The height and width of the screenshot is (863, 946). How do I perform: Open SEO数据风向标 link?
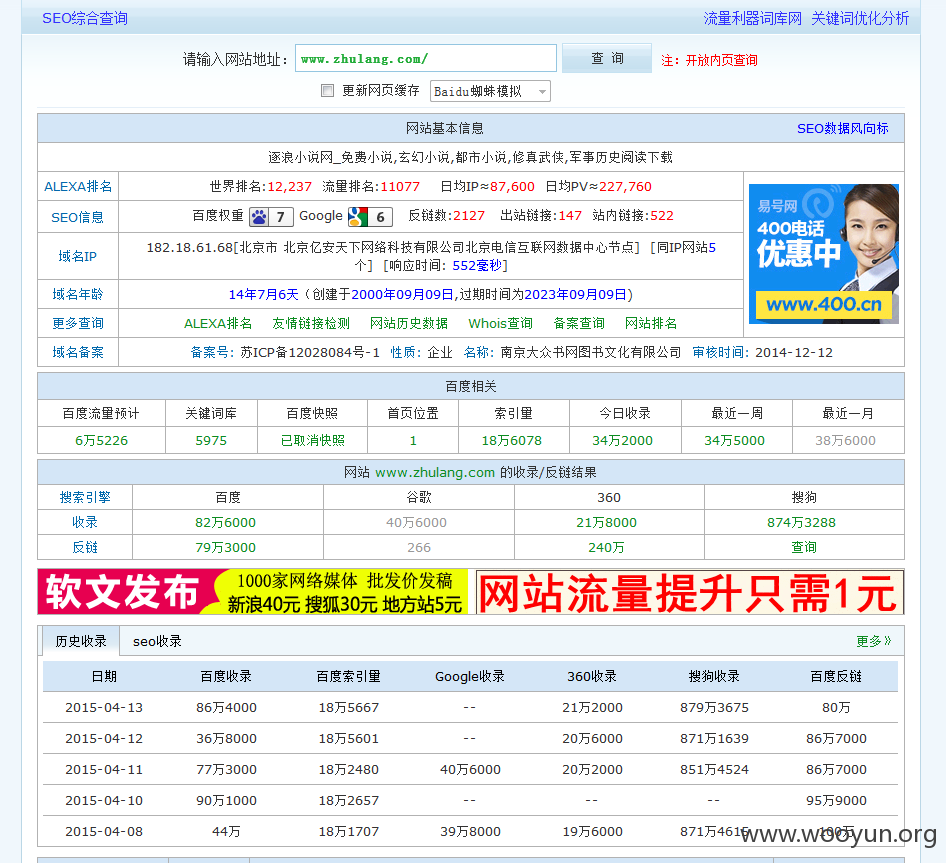point(842,129)
